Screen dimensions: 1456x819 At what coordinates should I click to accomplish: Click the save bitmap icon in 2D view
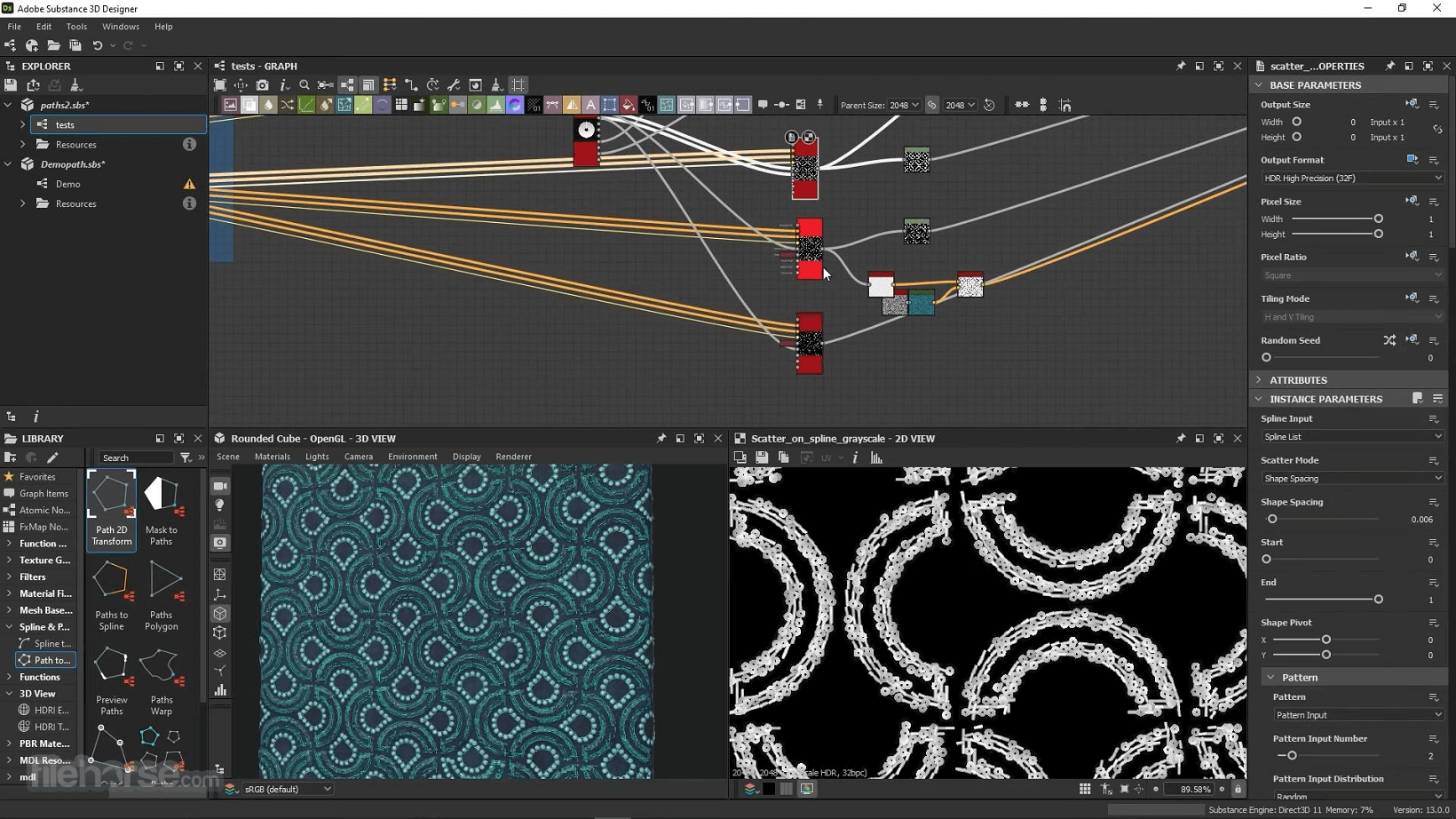tap(762, 457)
